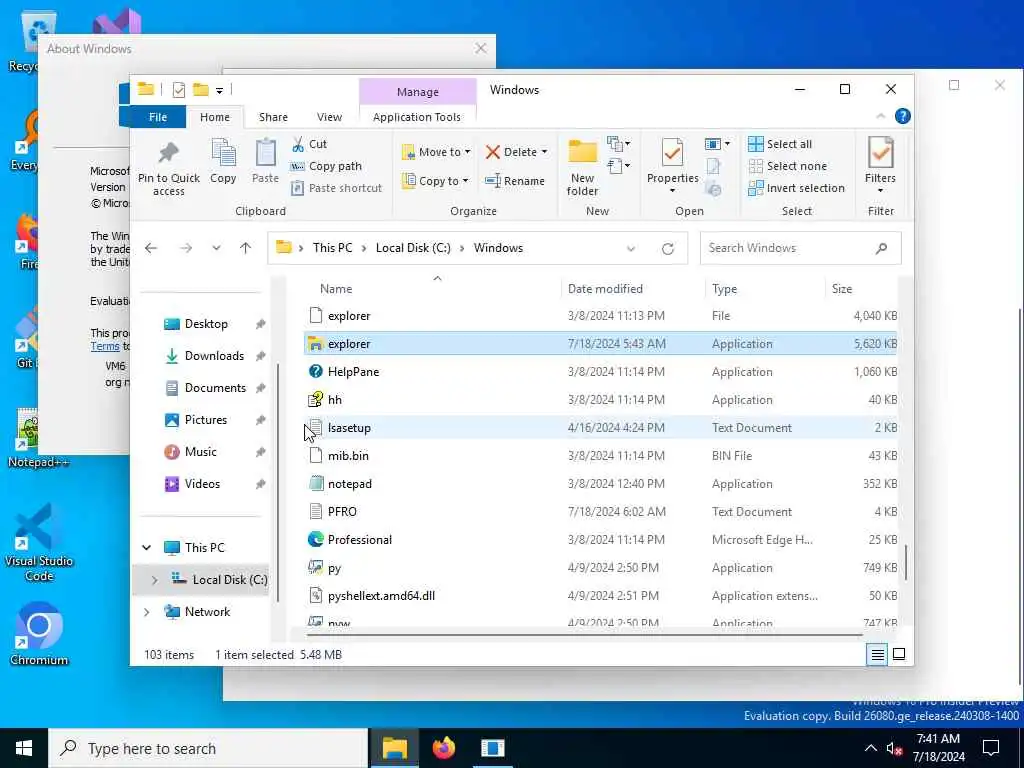Image resolution: width=1024 pixels, height=768 pixels.
Task: Click the File Explorer taskbar icon
Action: pyautogui.click(x=395, y=748)
